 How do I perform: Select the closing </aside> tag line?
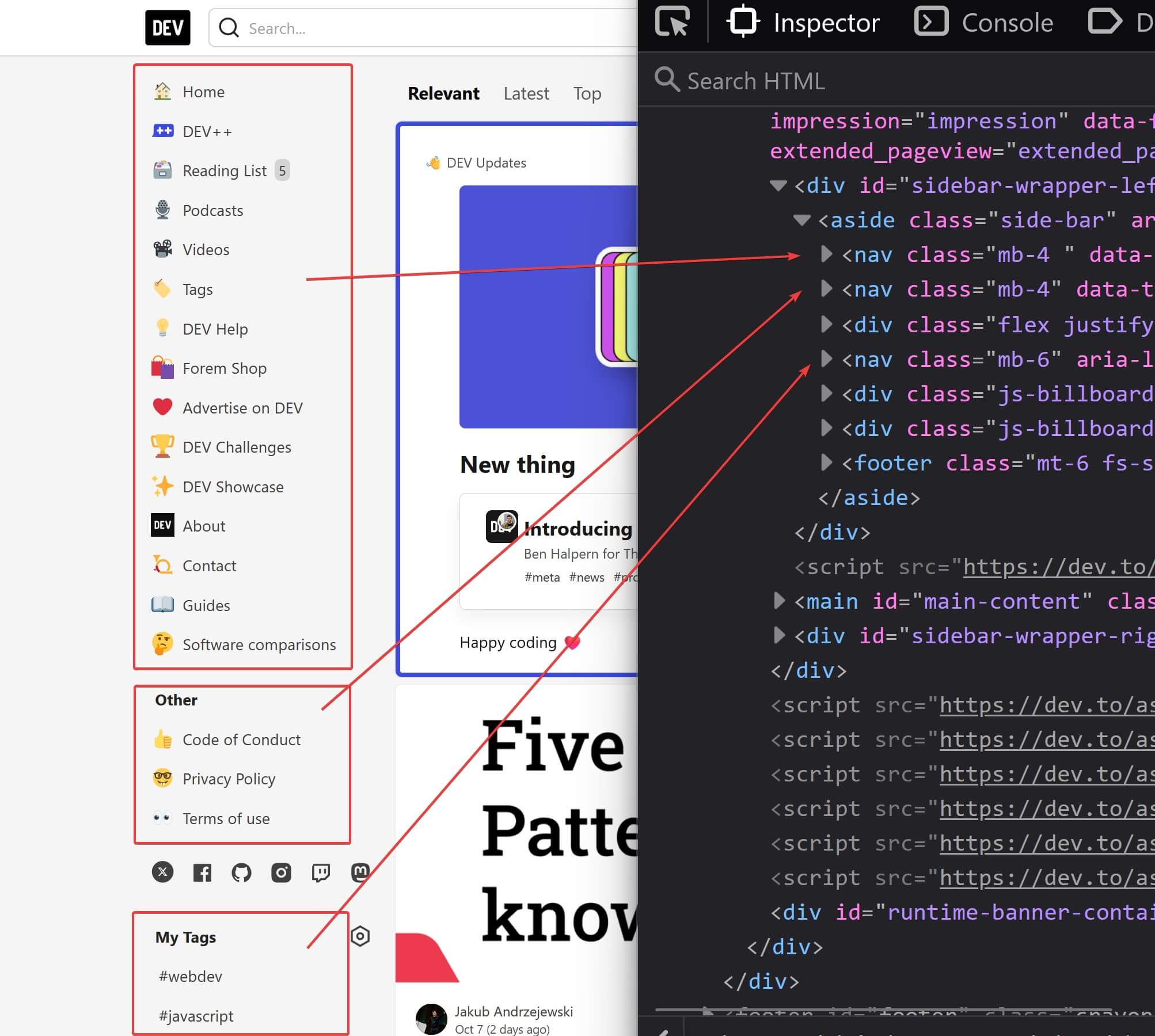coord(869,498)
